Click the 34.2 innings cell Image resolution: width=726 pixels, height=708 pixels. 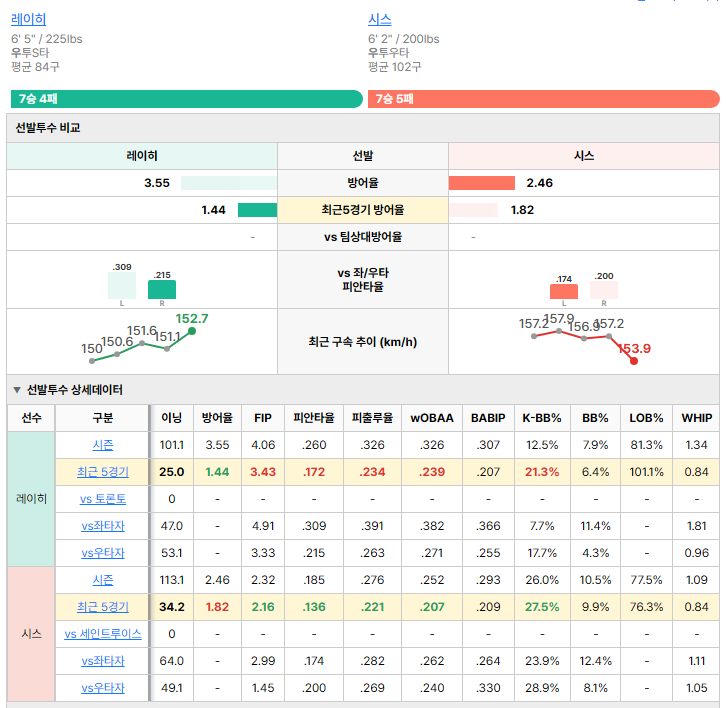click(171, 607)
